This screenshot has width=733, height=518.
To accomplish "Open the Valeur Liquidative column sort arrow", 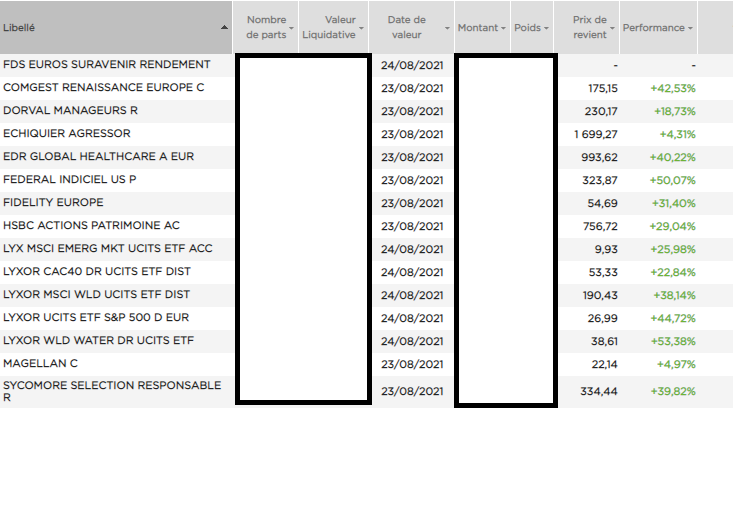I will pyautogui.click(x=361, y=28).
